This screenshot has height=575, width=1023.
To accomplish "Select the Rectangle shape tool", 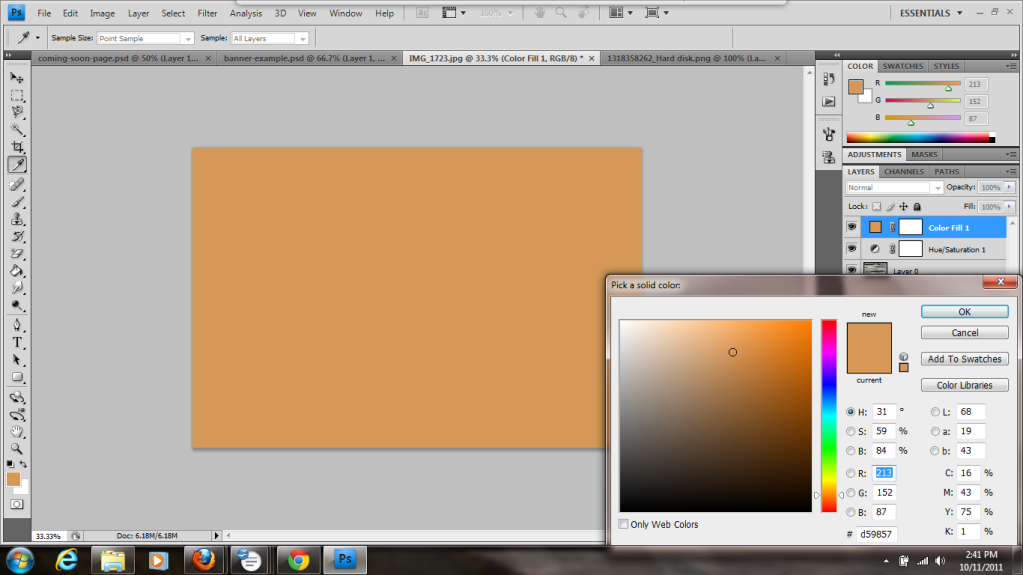I will tap(17, 377).
